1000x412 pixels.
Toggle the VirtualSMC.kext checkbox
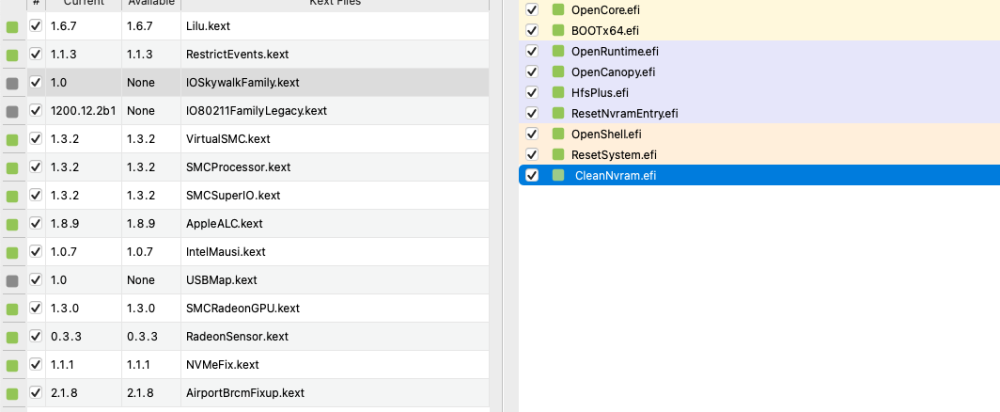36,138
